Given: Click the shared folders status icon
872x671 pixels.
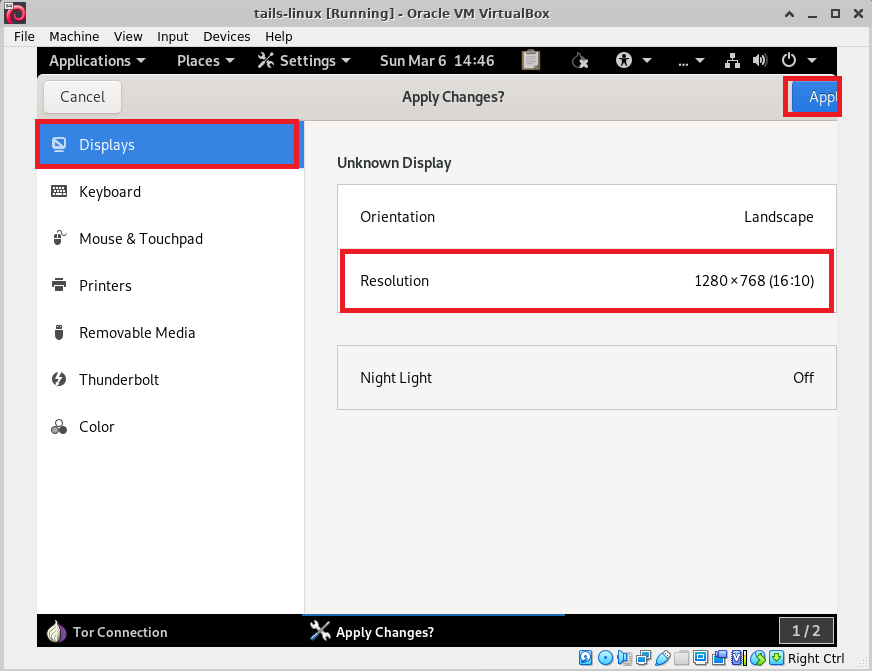Looking at the screenshot, I should pos(681,658).
